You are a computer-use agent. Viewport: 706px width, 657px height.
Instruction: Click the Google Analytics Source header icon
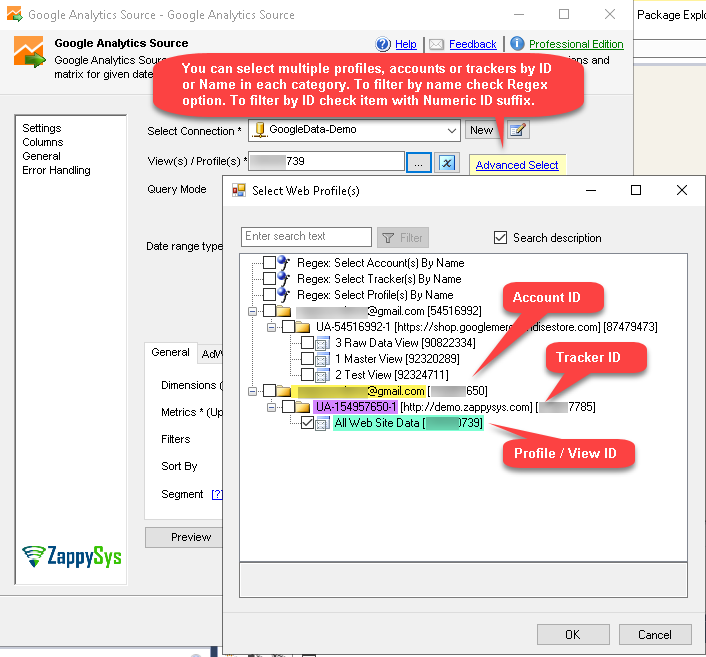(x=29, y=52)
